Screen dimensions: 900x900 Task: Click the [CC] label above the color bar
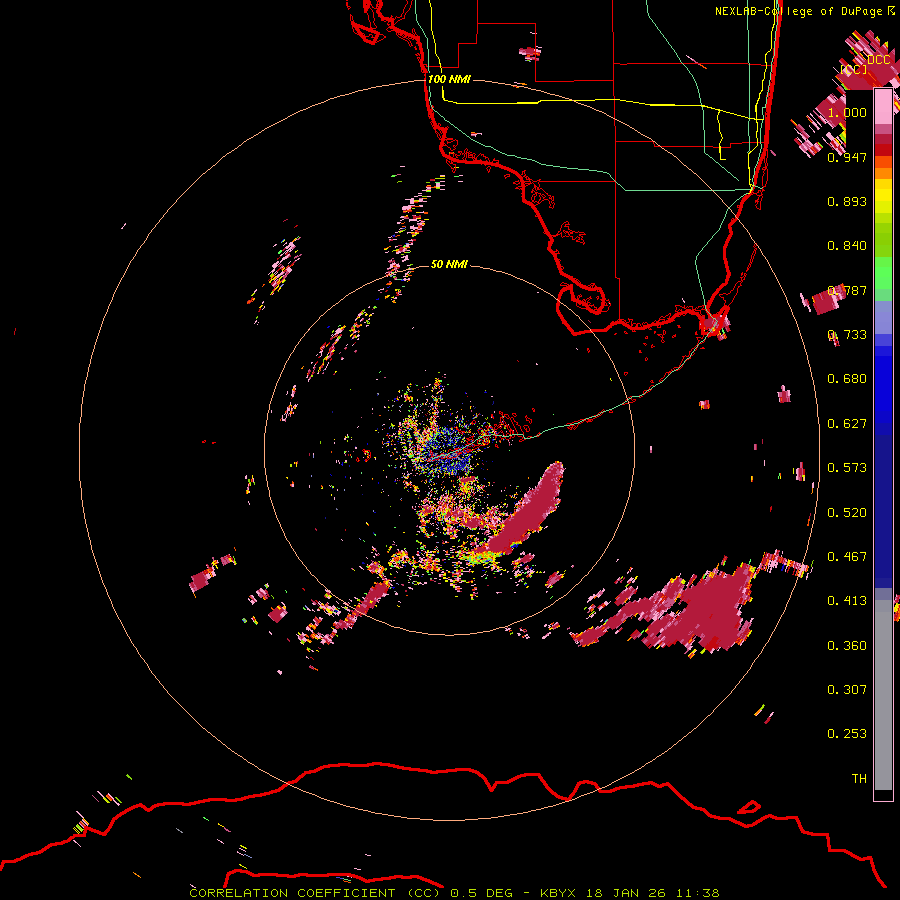tap(854, 69)
